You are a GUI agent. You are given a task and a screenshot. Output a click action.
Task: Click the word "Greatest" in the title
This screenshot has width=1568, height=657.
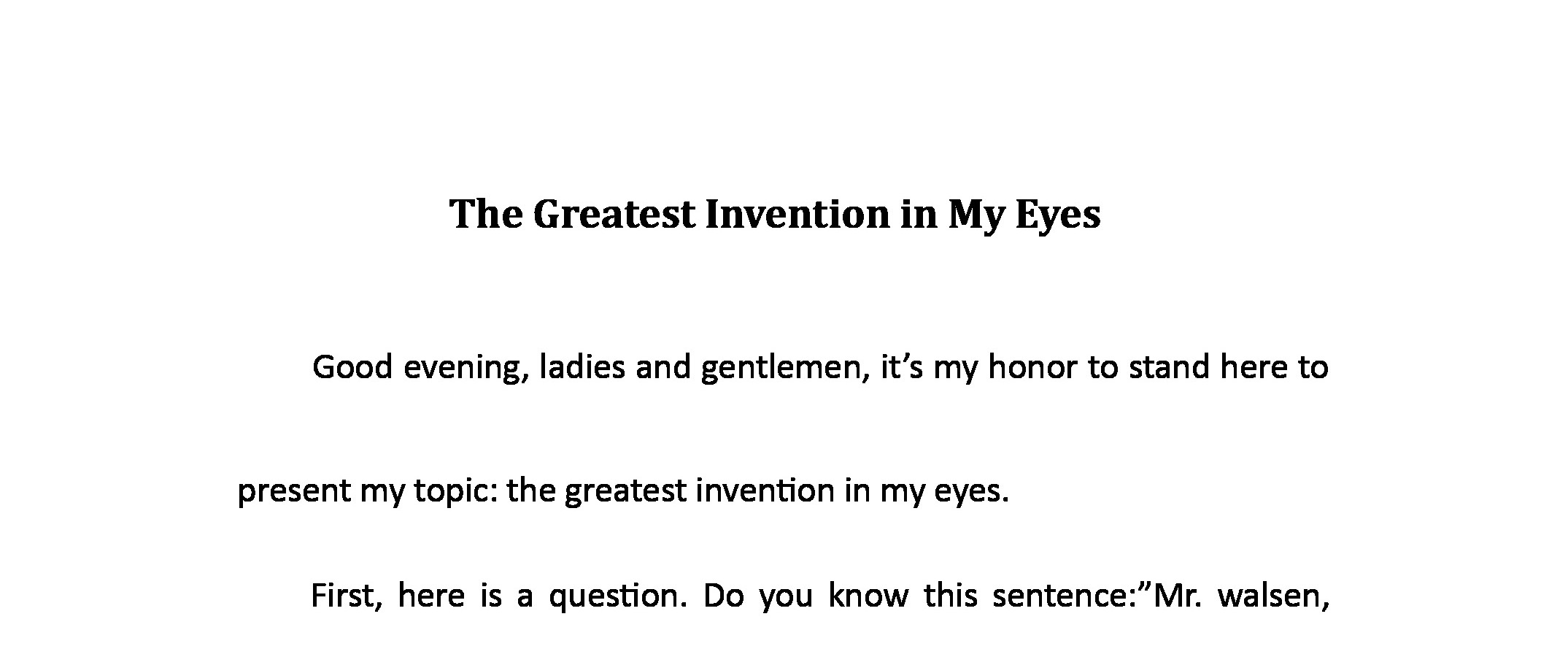click(614, 215)
